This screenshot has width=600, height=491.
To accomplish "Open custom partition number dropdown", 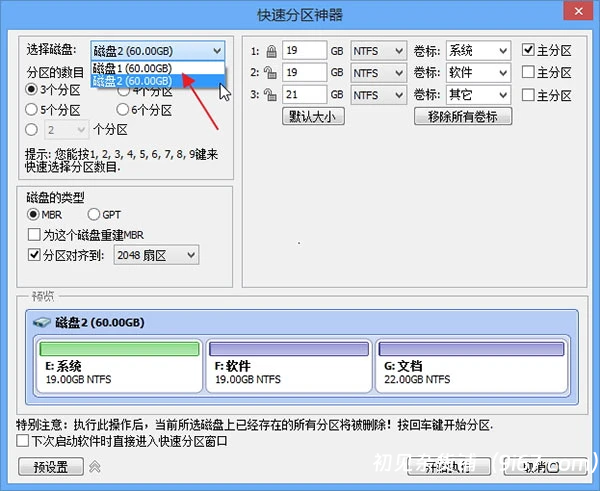I will pyautogui.click(x=67, y=130).
